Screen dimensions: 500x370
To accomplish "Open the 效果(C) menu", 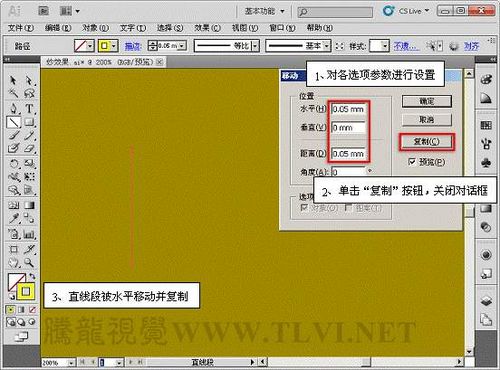I will 207,28.
